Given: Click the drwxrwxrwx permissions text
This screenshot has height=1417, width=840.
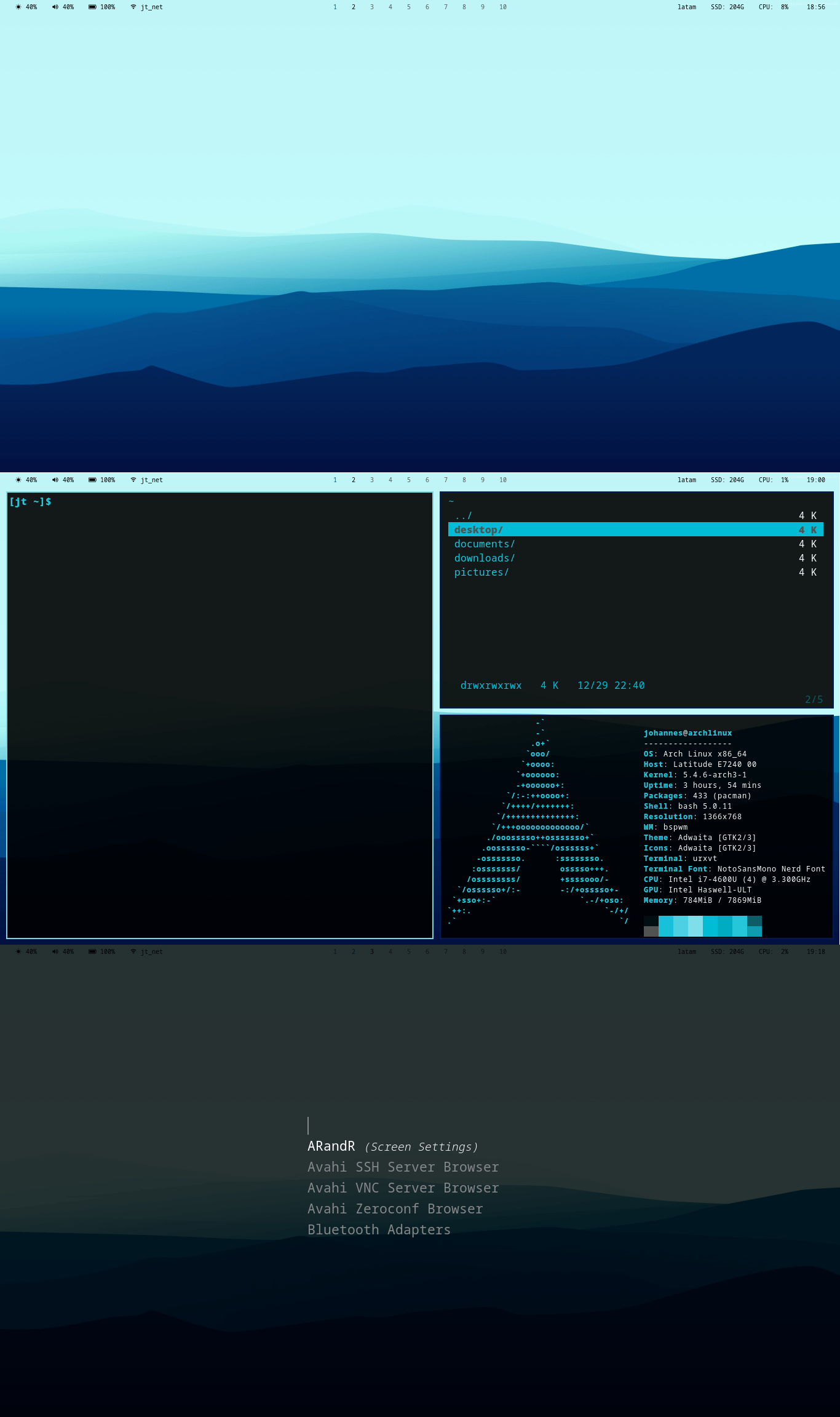Looking at the screenshot, I should click(491, 685).
